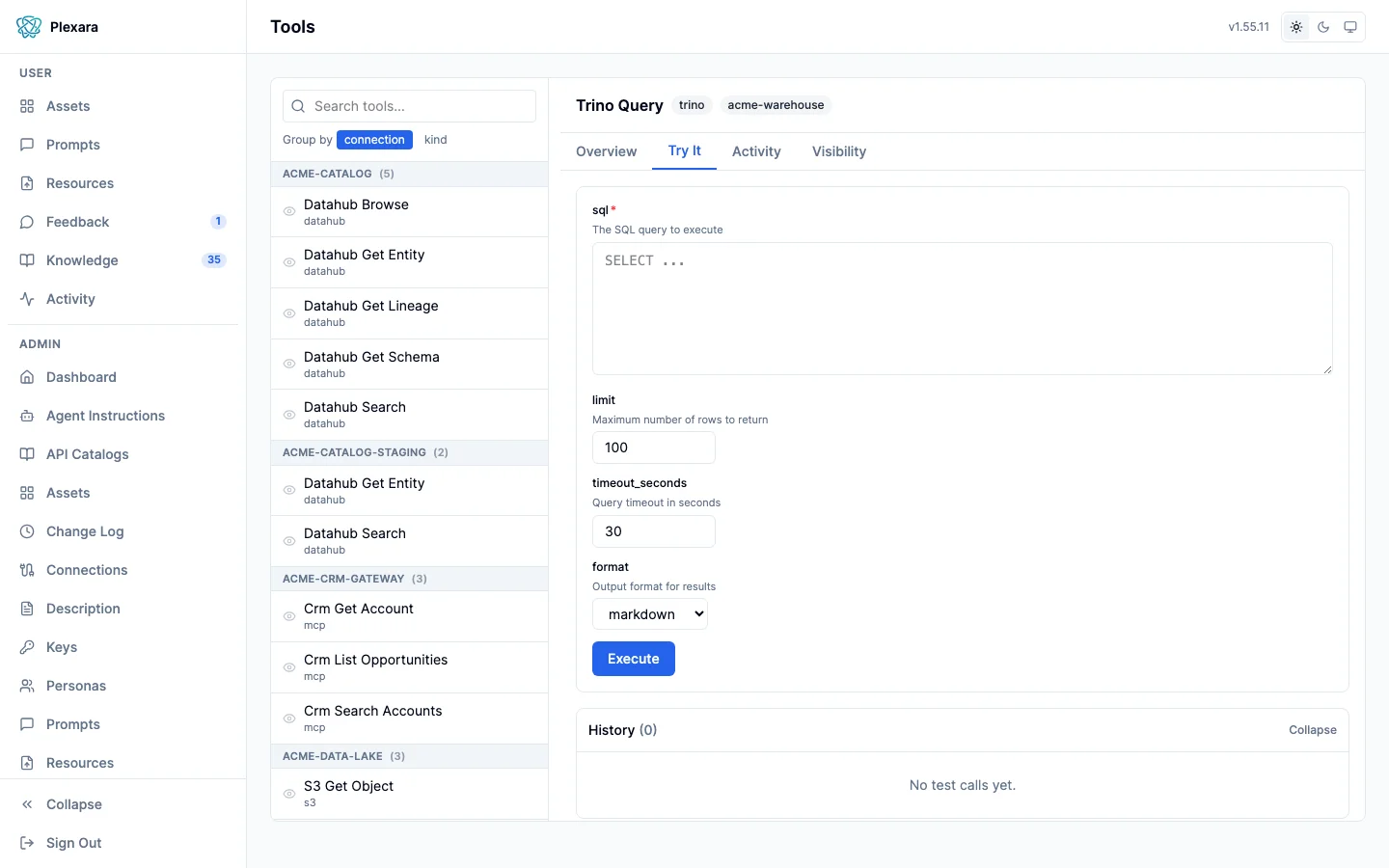Screen dimensions: 1389x868
Task: Click admin Prompts chat icon
Action: pos(27,724)
